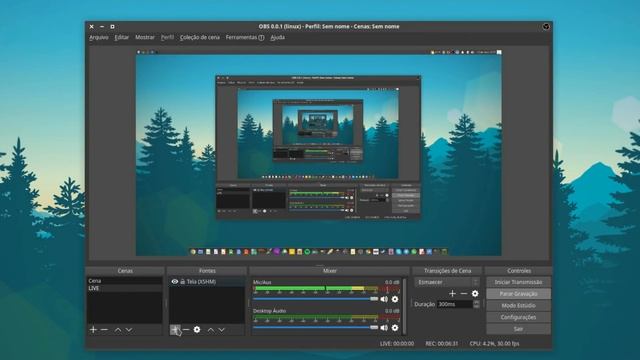Click the REC timer in status bar

442,344
